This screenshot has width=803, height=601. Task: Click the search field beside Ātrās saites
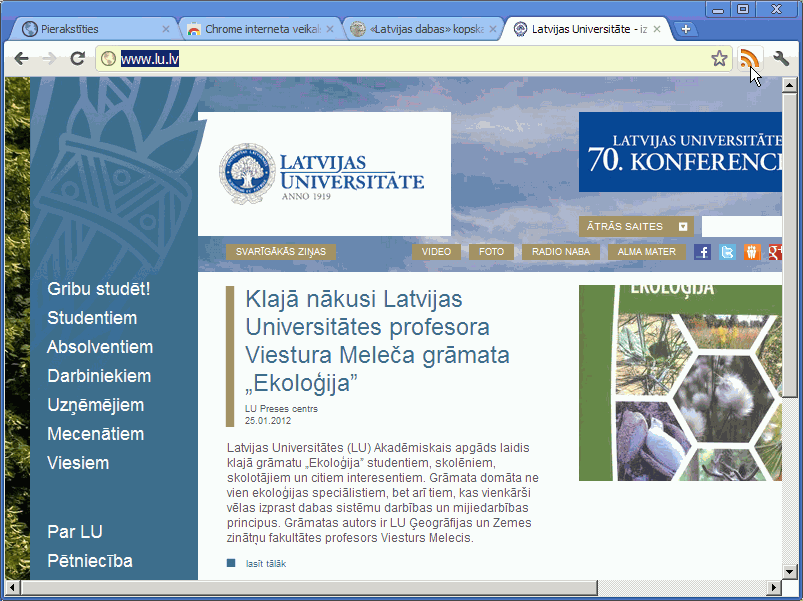click(742, 226)
